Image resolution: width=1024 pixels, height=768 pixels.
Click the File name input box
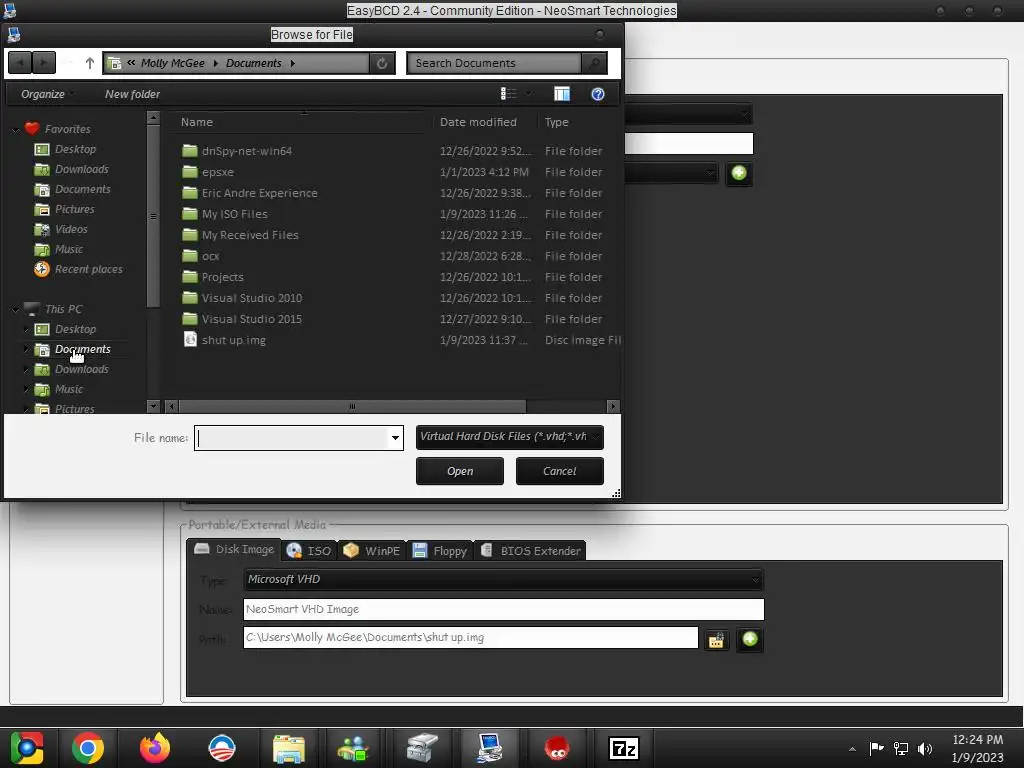click(292, 438)
